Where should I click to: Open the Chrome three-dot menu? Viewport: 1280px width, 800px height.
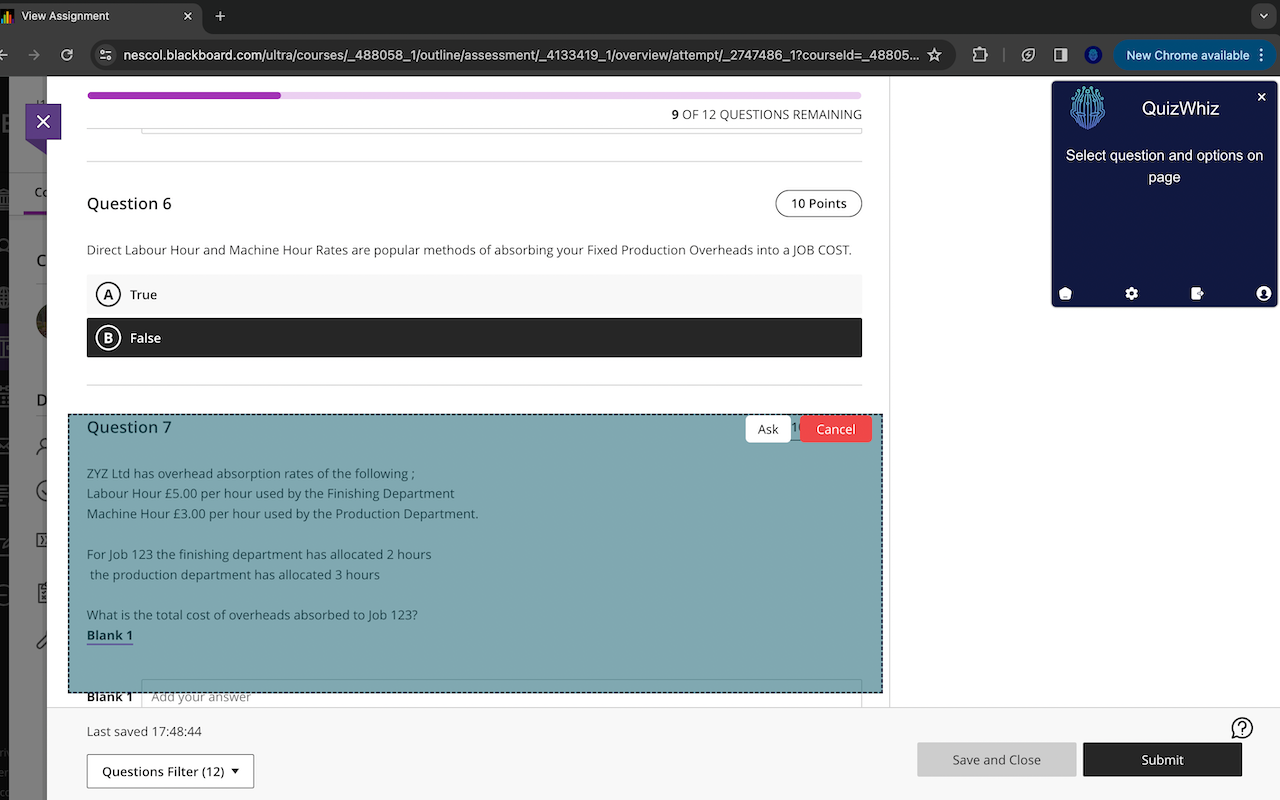pos(1261,55)
